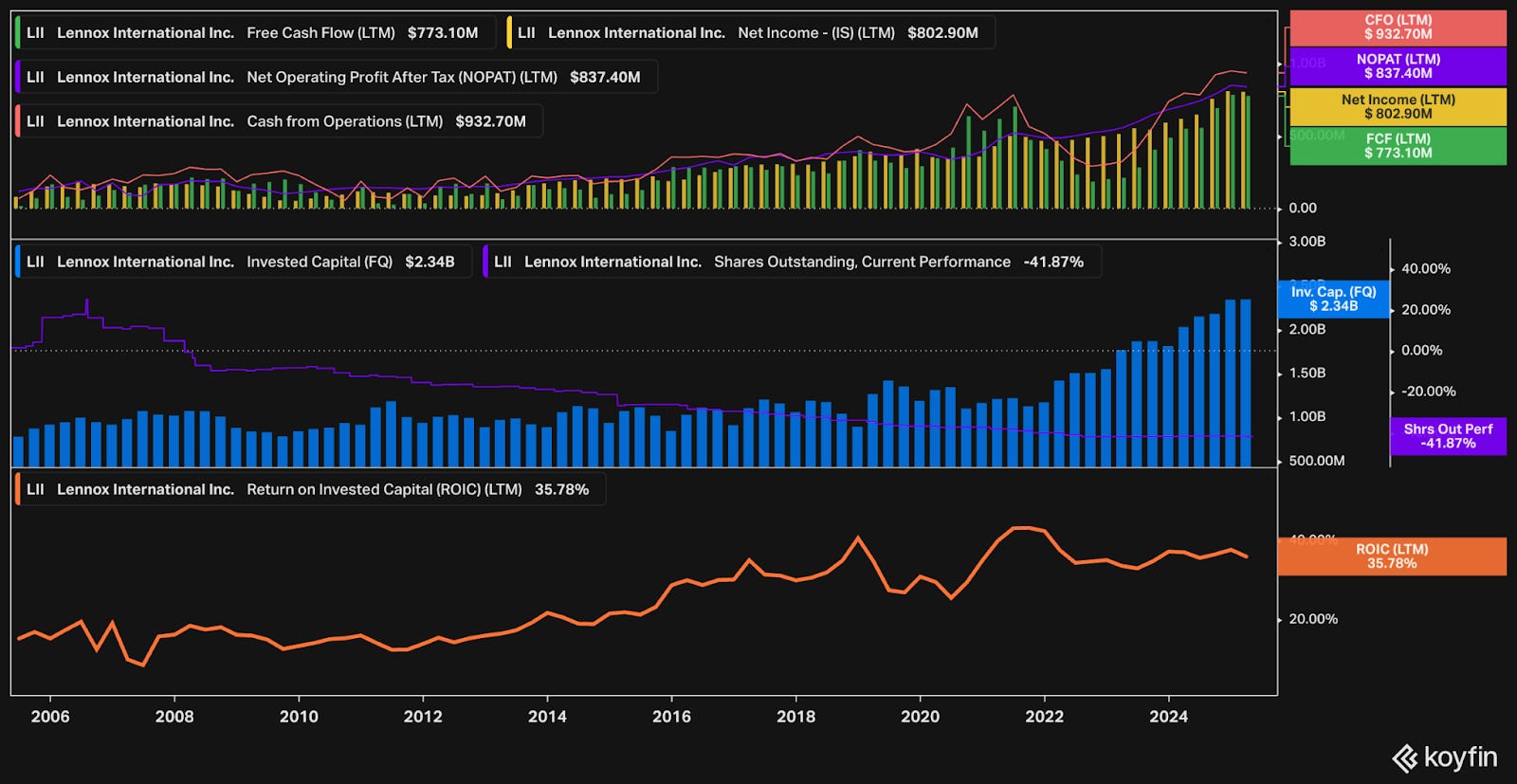
Task: Open the Net Operating Profit After Tax legend
Action: [336, 77]
